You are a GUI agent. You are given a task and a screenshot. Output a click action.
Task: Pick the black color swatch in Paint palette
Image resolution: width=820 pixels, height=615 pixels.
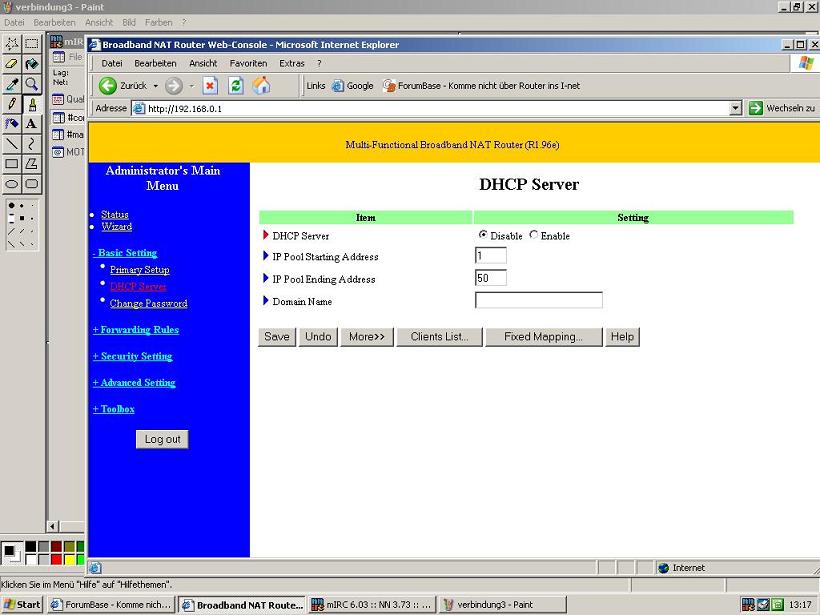pyautogui.click(x=31, y=546)
